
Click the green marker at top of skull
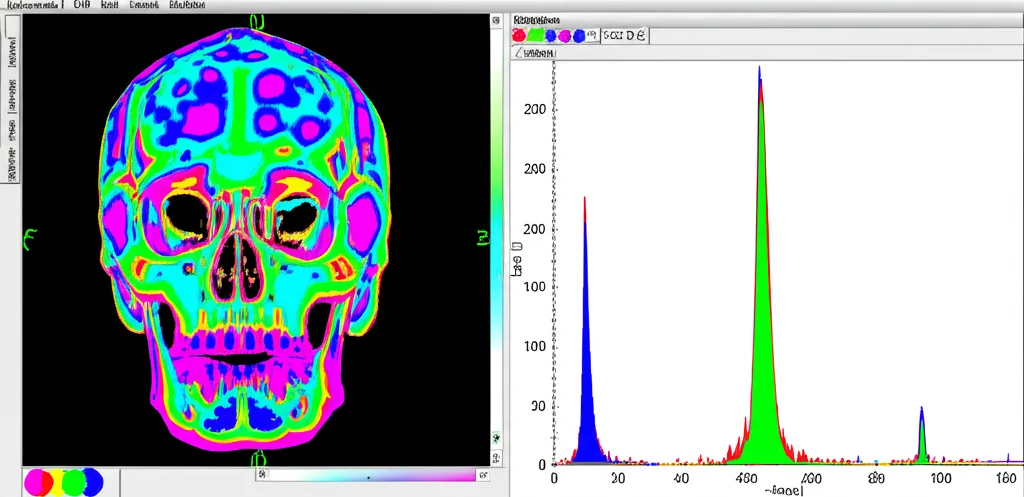tap(258, 21)
